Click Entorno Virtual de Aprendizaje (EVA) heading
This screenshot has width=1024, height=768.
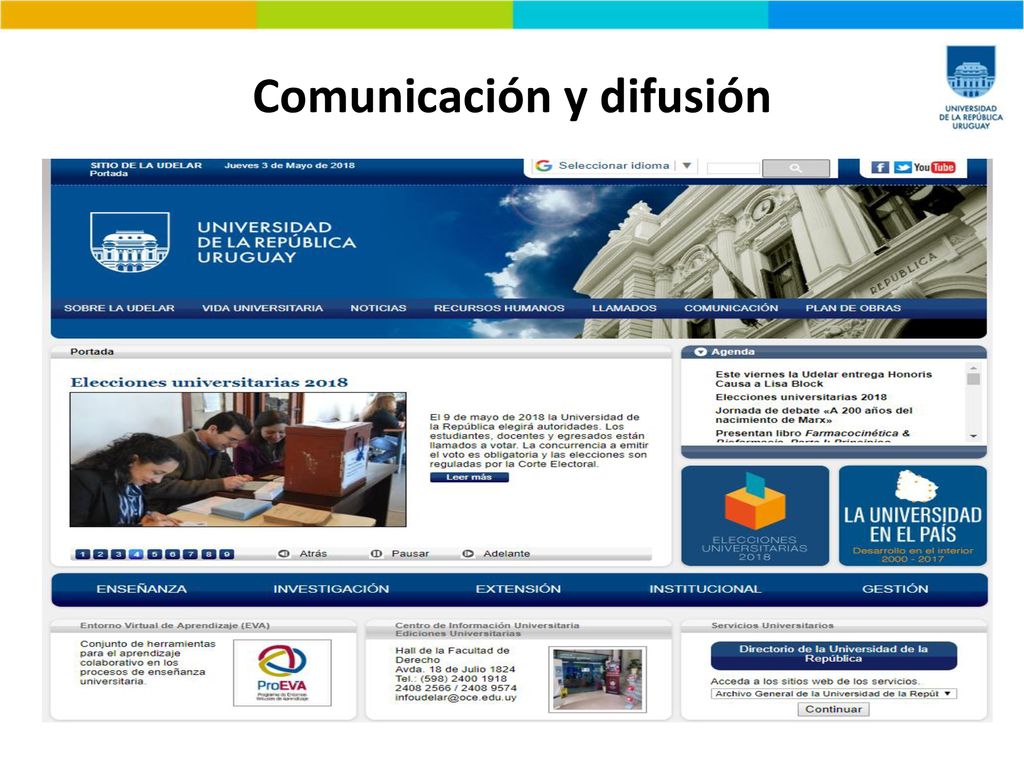(x=175, y=626)
